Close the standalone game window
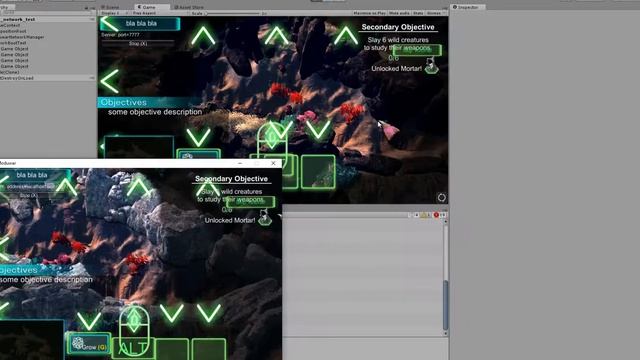Image resolution: width=640 pixels, height=360 pixels. click(273, 163)
